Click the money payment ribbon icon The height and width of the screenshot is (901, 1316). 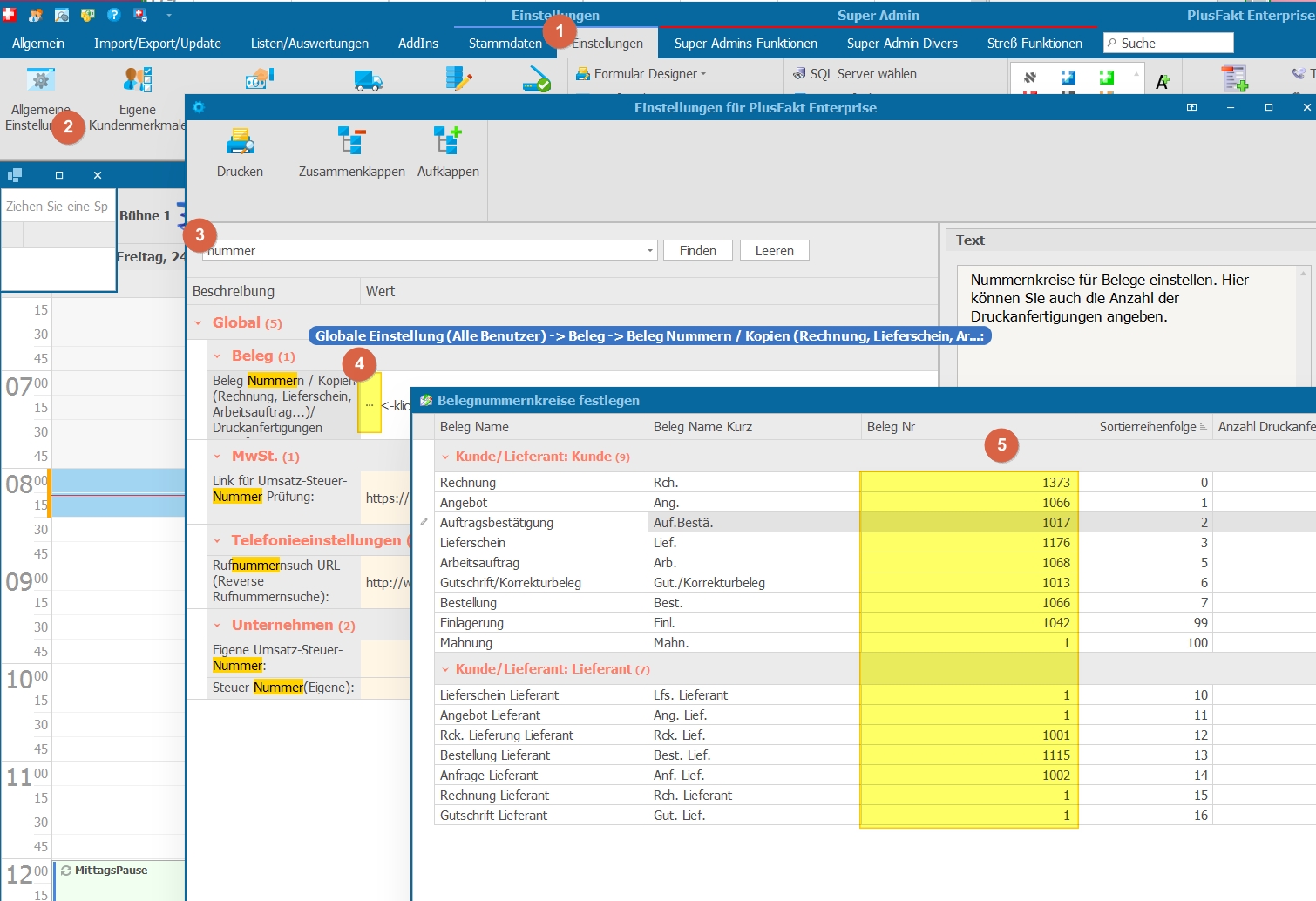(260, 79)
